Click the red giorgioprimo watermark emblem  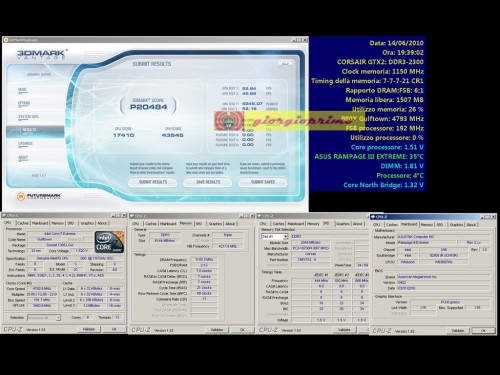[229, 121]
